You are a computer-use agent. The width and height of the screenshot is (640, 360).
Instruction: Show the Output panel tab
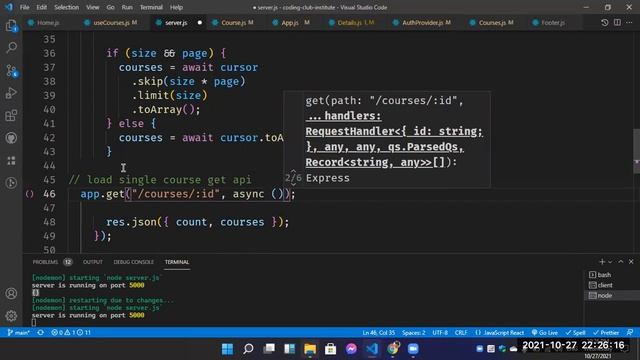[93, 262]
